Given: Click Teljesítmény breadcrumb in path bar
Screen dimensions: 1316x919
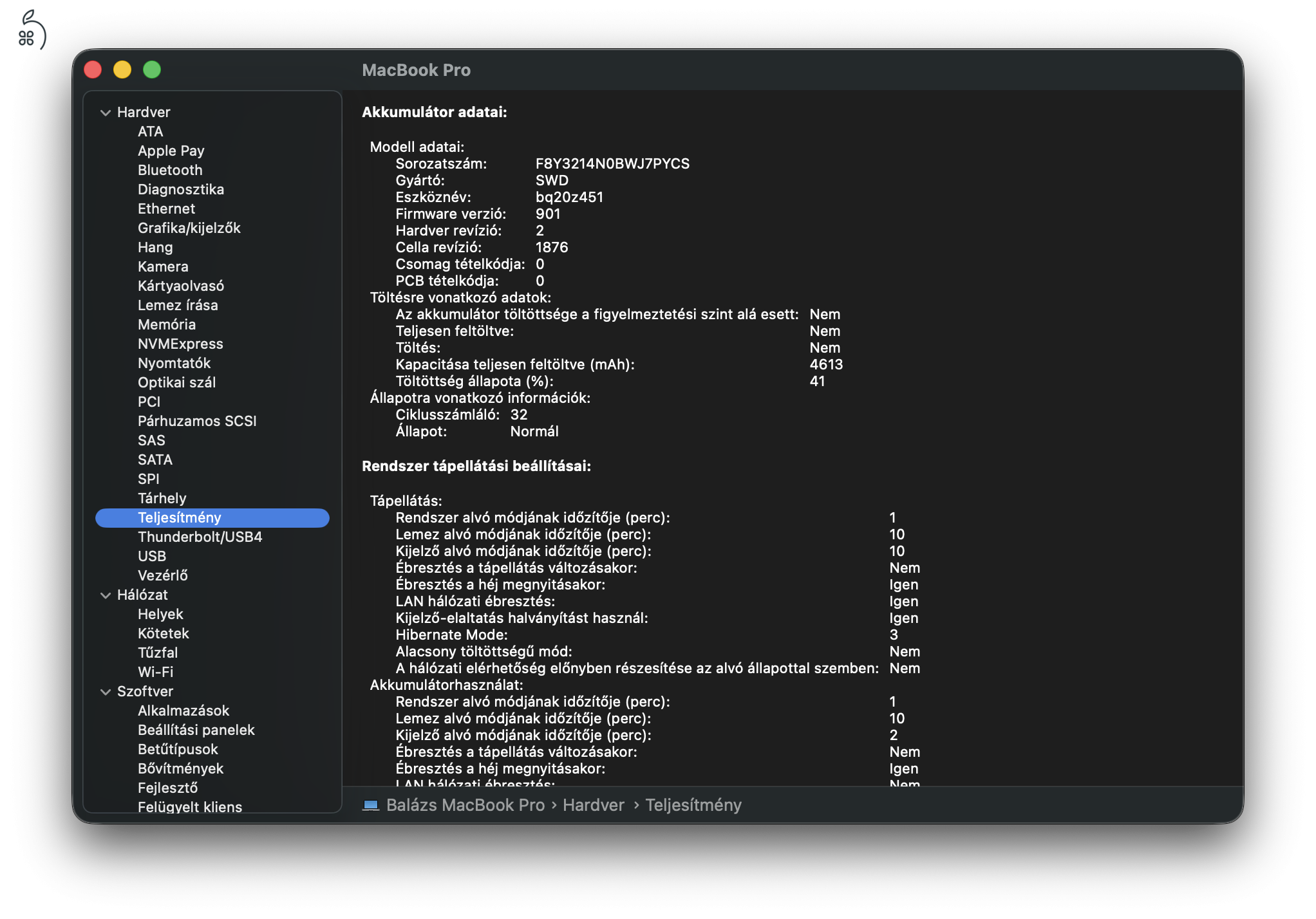Looking at the screenshot, I should [x=693, y=805].
